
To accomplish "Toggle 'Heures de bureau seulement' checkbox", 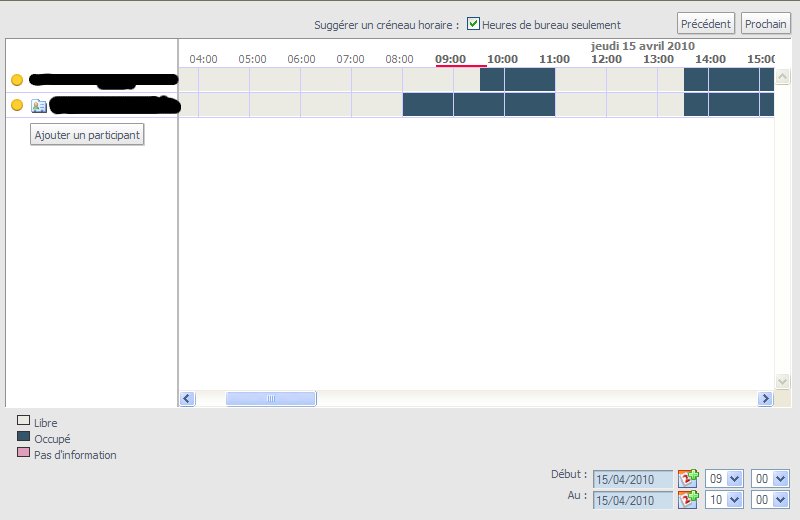I will click(x=474, y=24).
